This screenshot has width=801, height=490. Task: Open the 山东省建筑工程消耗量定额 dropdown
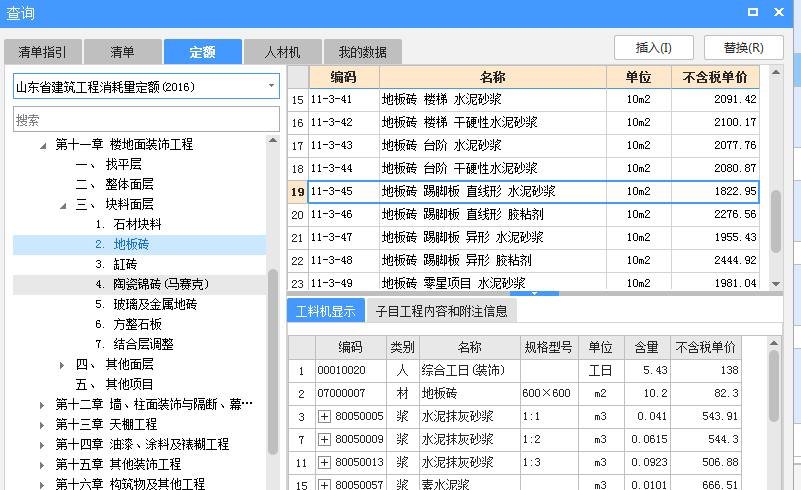pos(271,86)
